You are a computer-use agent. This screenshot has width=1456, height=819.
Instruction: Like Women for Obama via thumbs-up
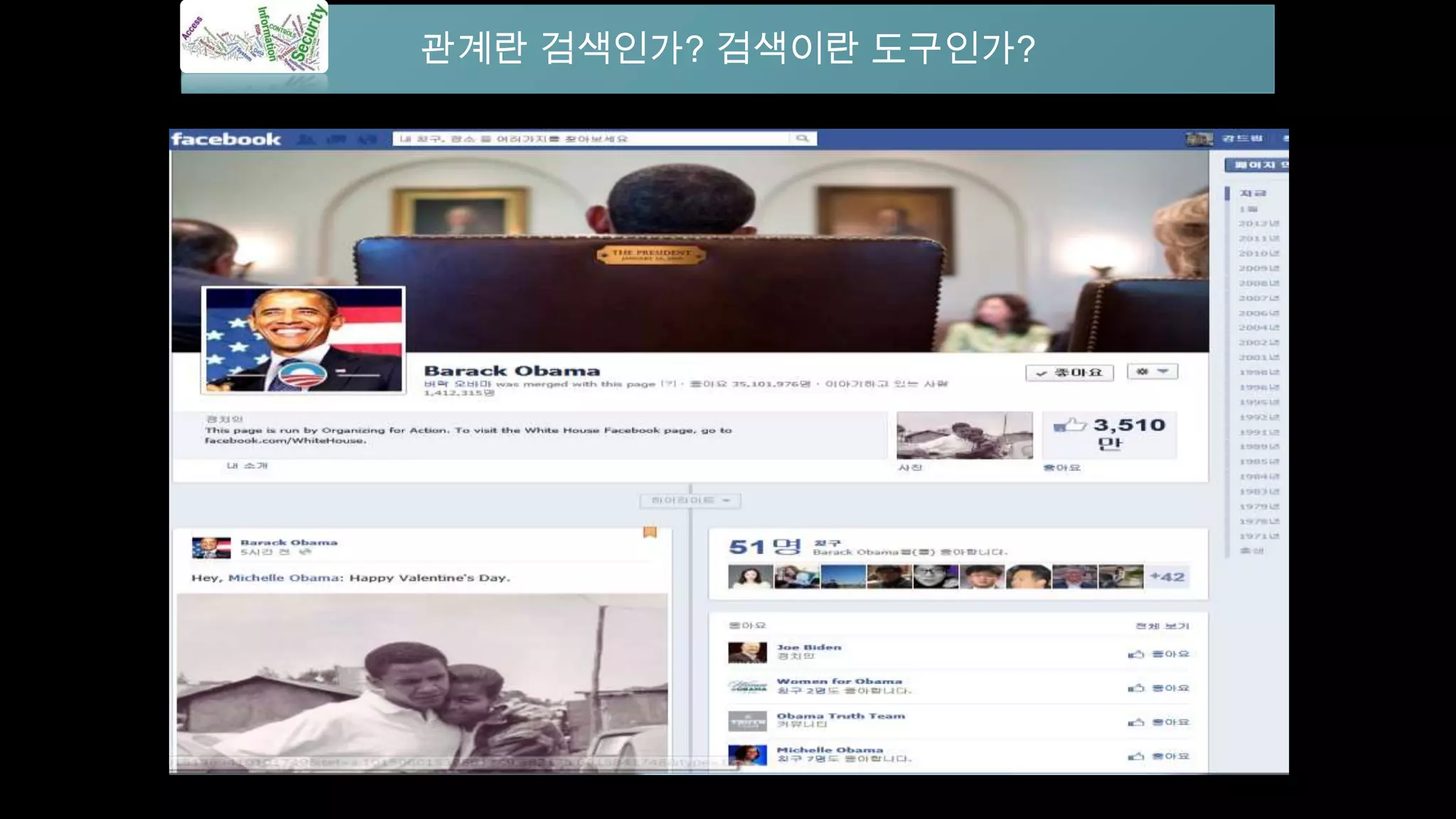[x=1136, y=688]
